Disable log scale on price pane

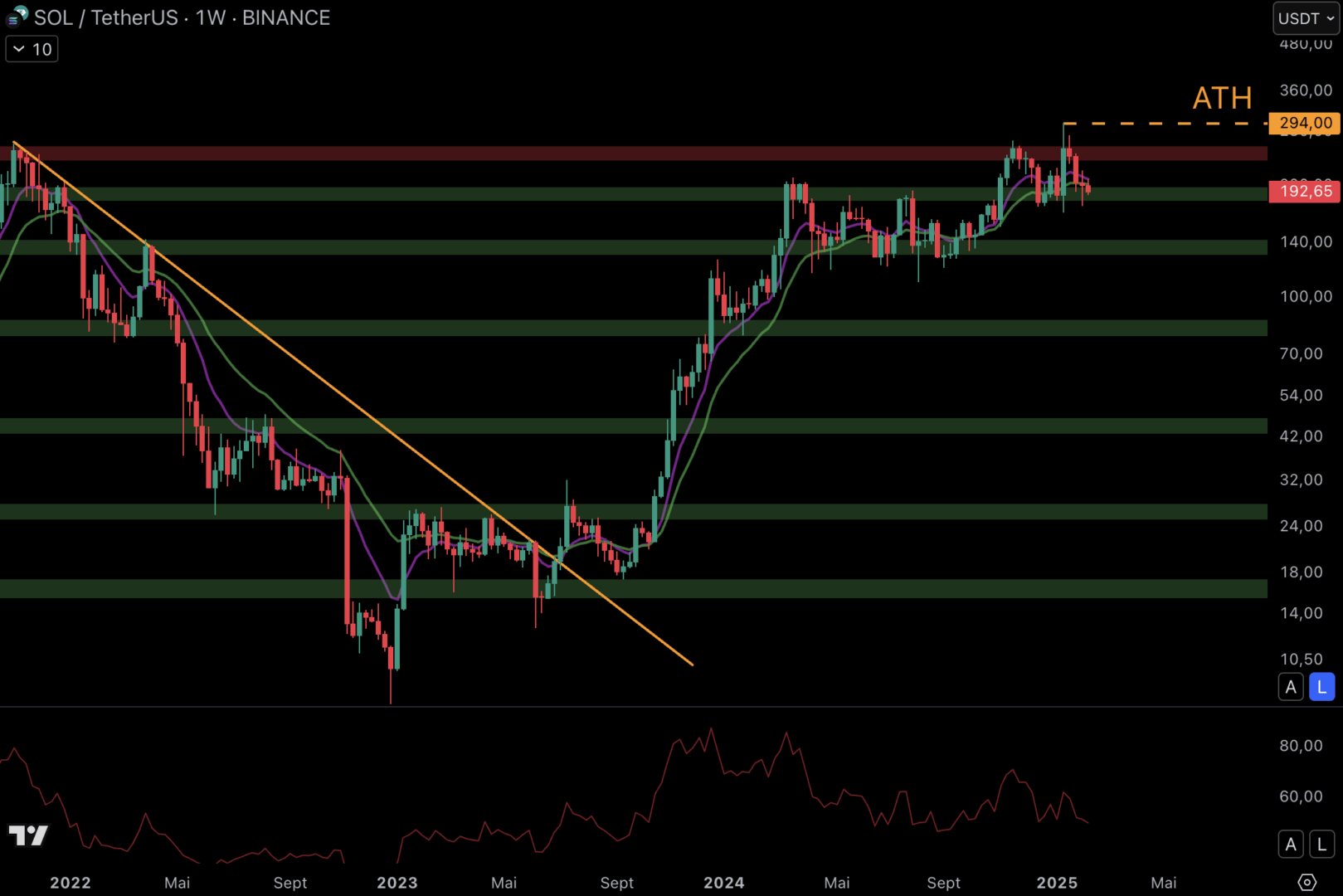1321,687
